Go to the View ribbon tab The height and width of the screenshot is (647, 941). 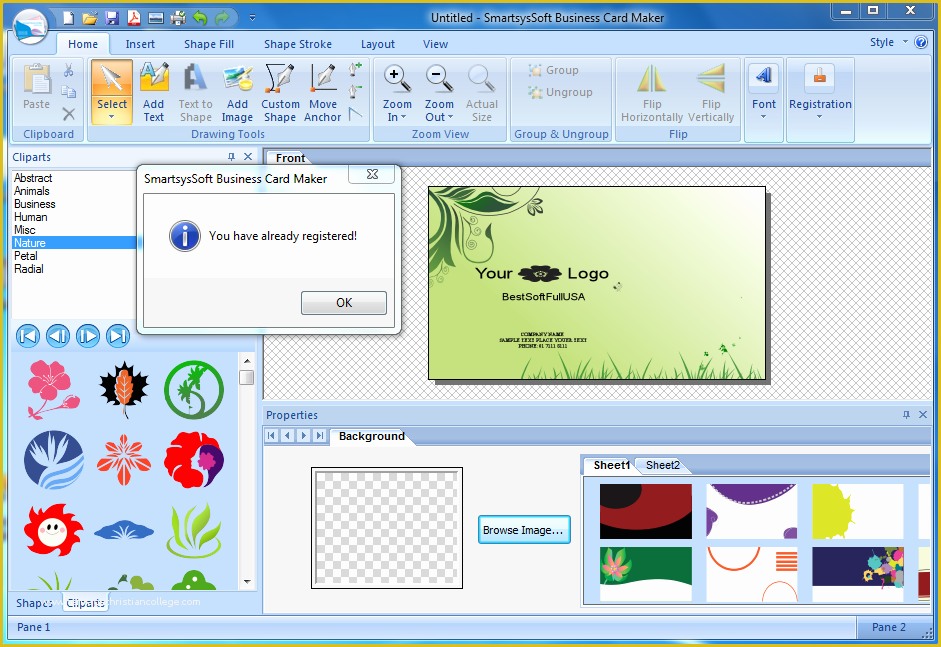point(435,44)
